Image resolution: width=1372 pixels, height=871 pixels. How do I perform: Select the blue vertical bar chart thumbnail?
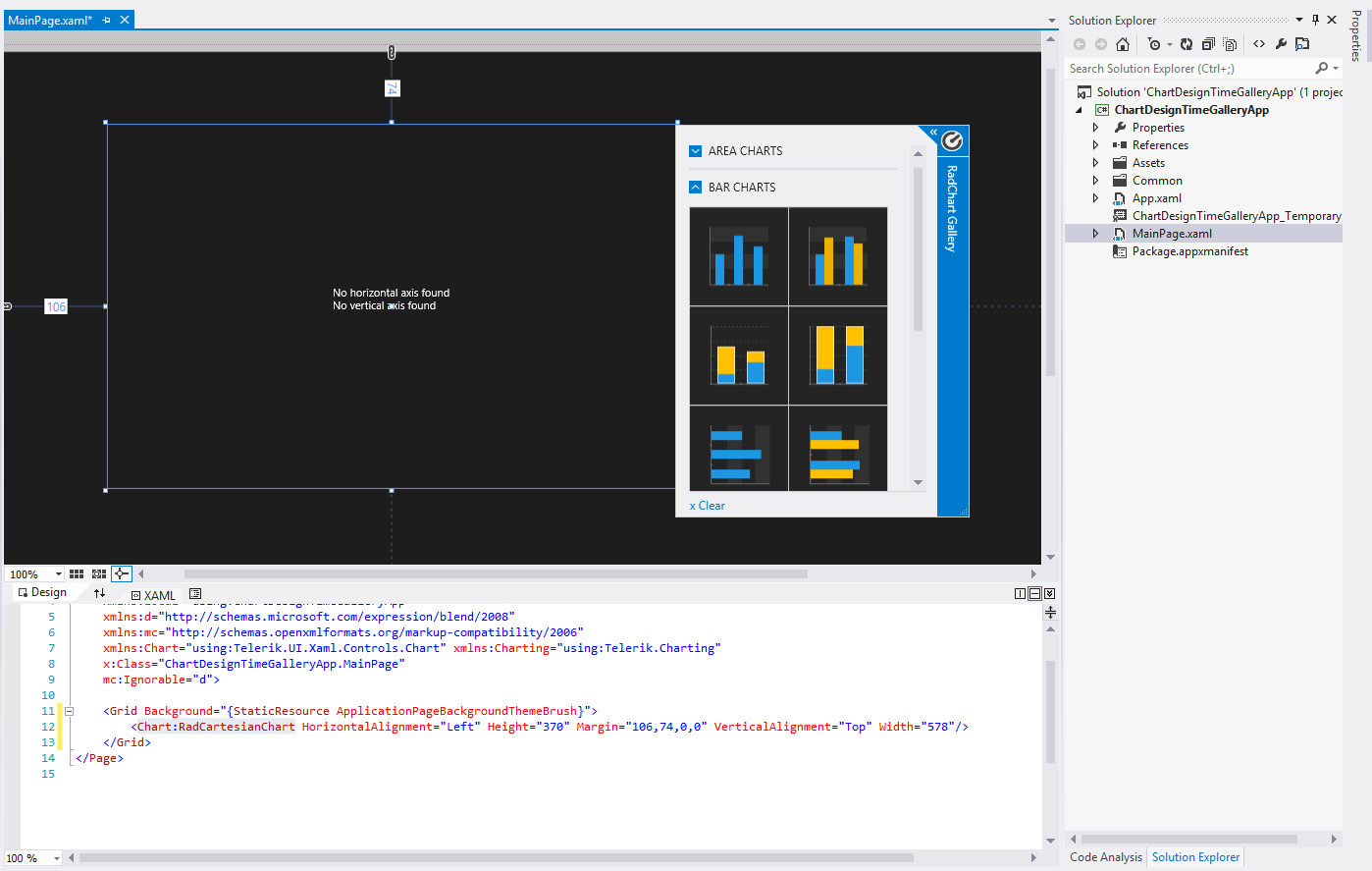pos(739,256)
